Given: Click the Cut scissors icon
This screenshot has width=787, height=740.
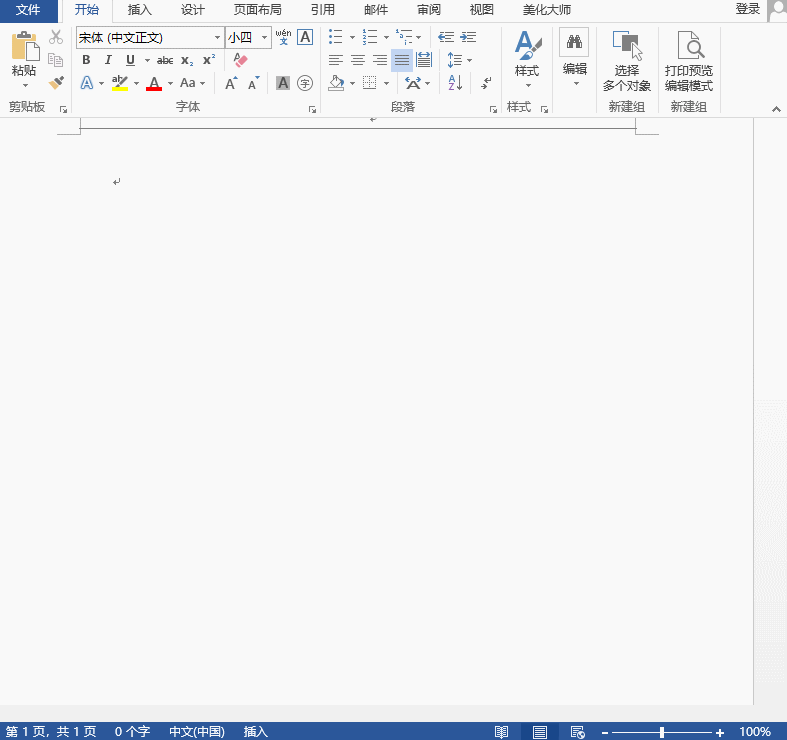Looking at the screenshot, I should click(56, 37).
